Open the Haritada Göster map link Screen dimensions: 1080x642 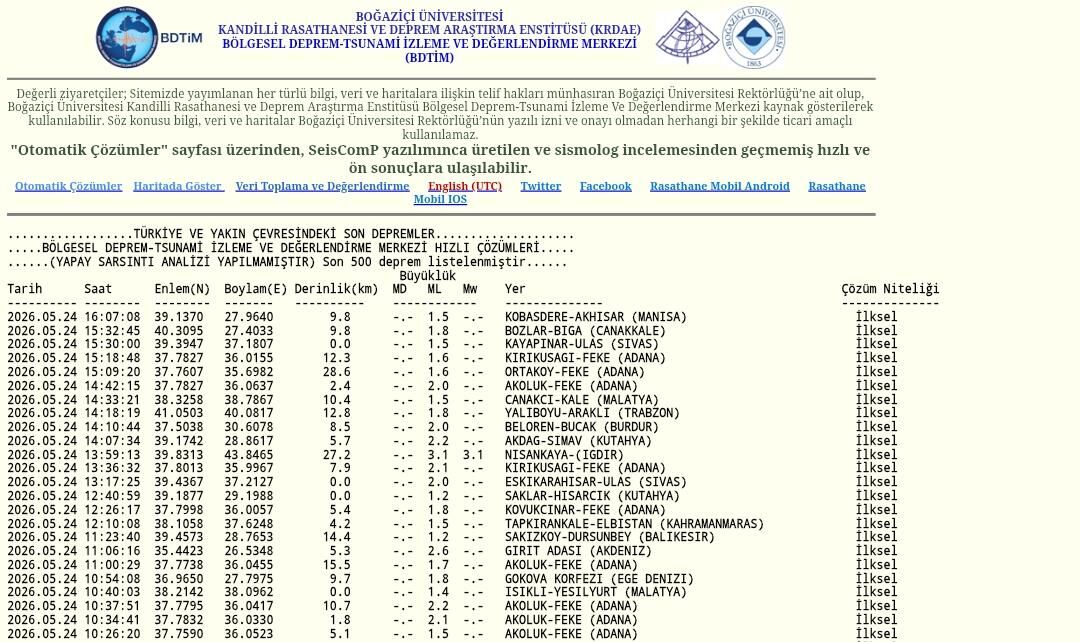tap(178, 186)
